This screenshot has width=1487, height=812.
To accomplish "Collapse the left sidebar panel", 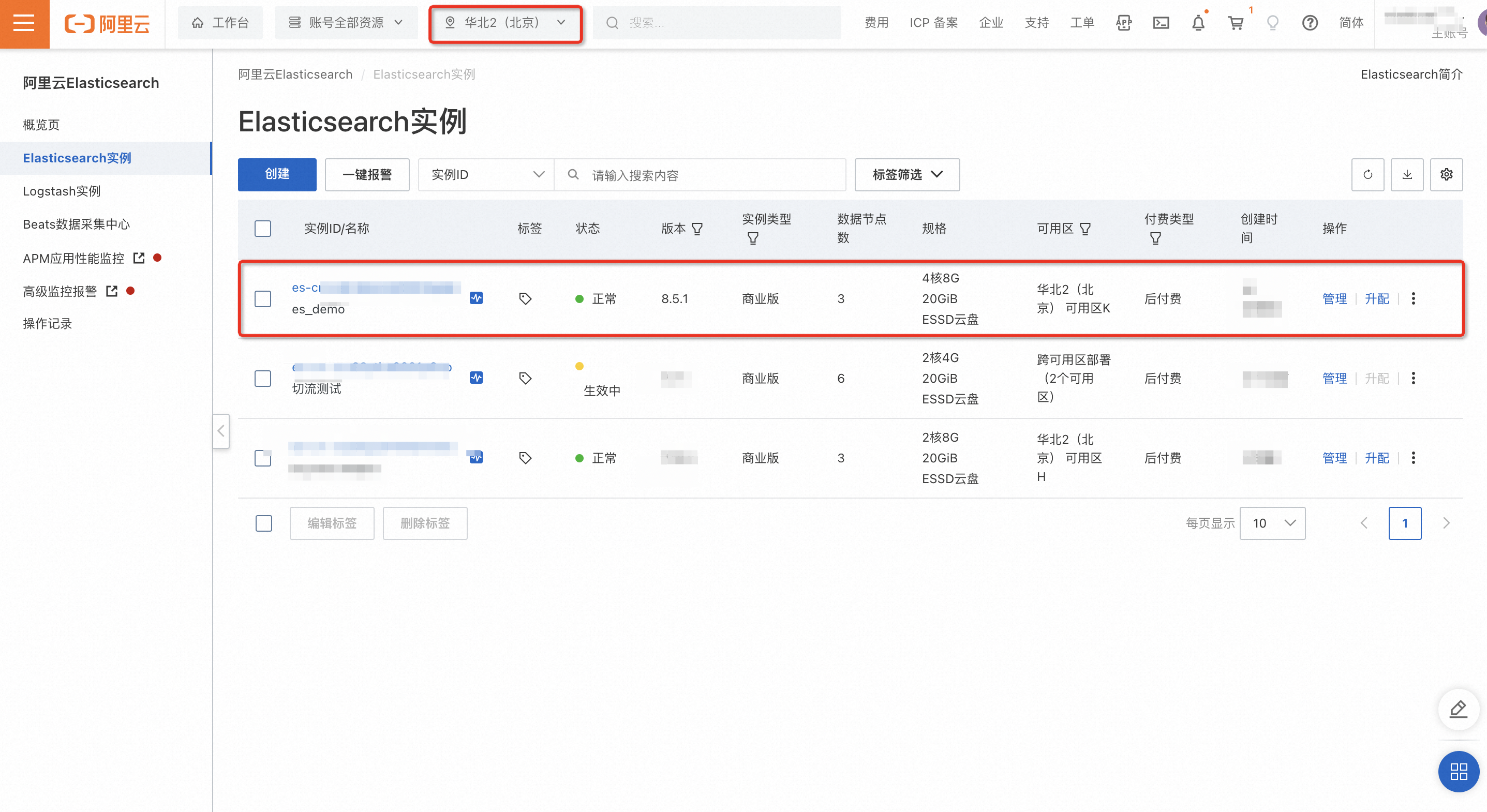I will pyautogui.click(x=220, y=430).
